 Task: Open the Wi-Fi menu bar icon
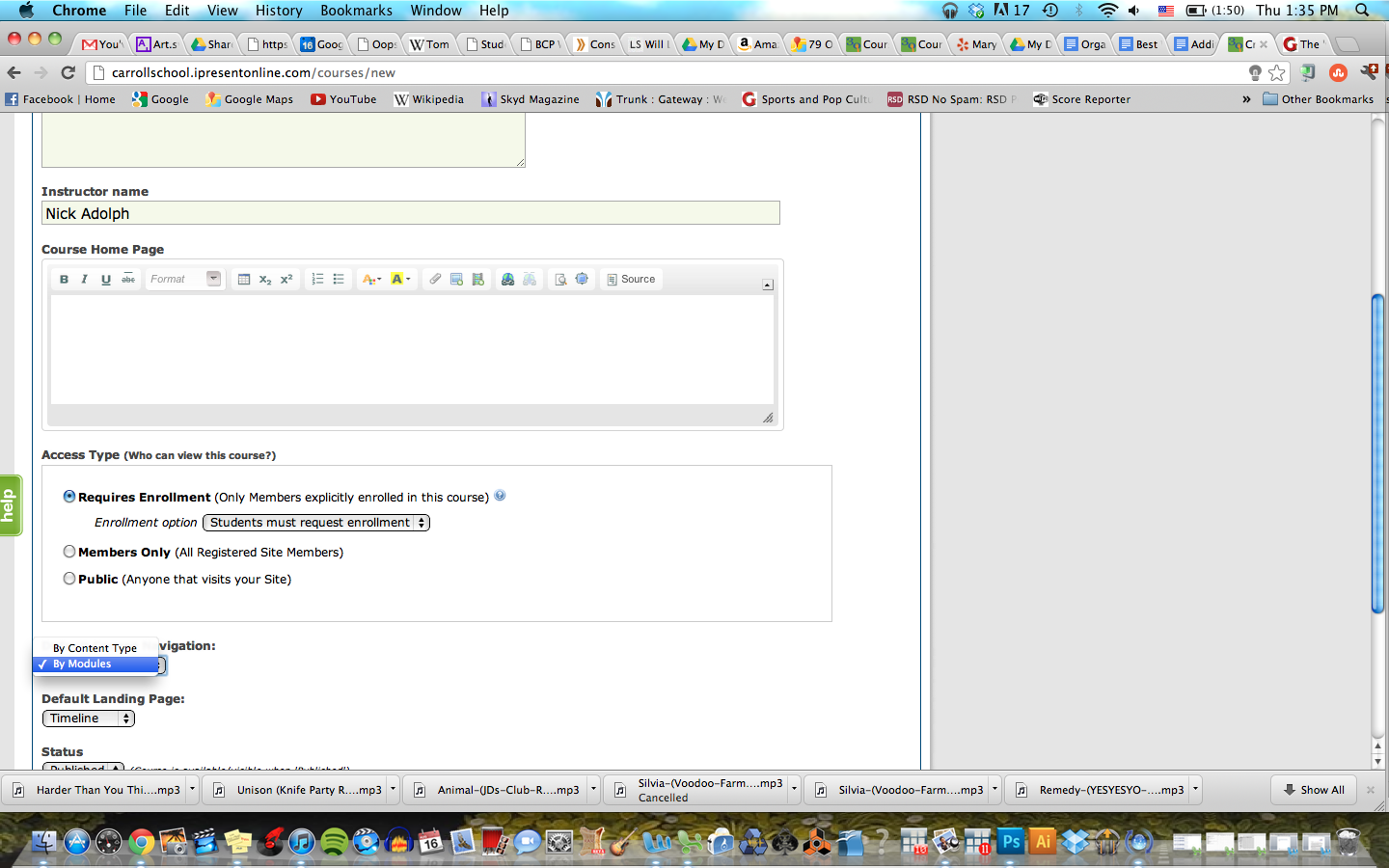click(x=1107, y=10)
